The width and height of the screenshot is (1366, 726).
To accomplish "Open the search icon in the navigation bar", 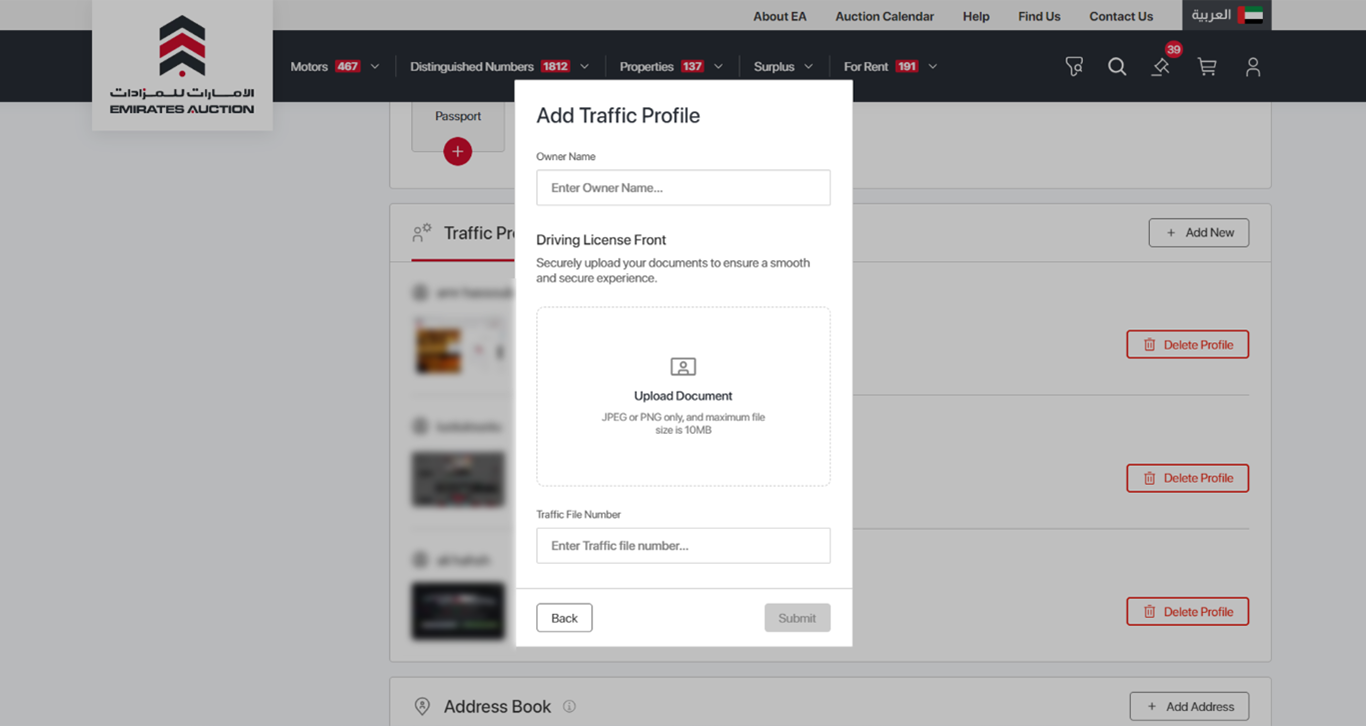I will click(1117, 66).
